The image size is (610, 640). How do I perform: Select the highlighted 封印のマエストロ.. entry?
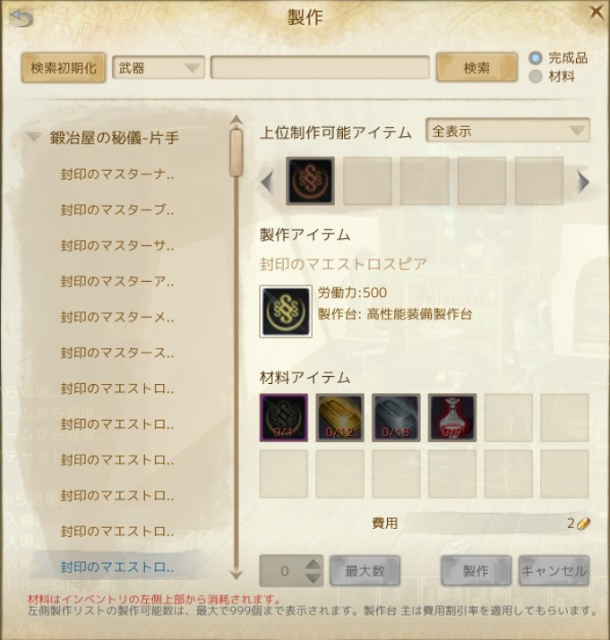[117, 567]
